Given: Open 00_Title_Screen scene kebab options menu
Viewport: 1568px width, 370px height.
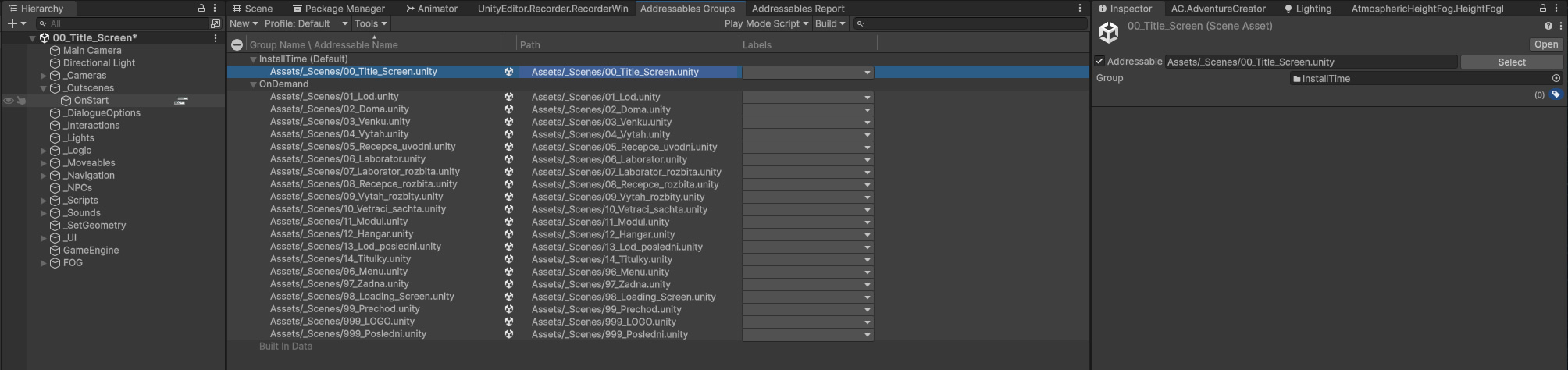Looking at the screenshot, I should [216, 37].
